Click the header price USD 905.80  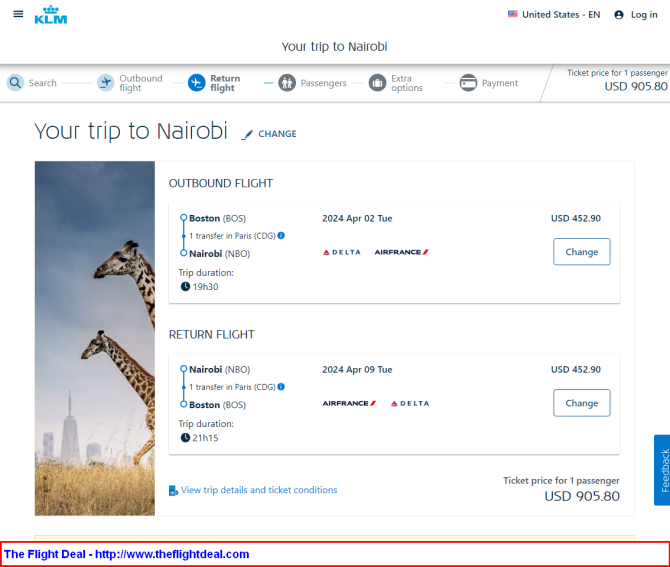point(635,86)
